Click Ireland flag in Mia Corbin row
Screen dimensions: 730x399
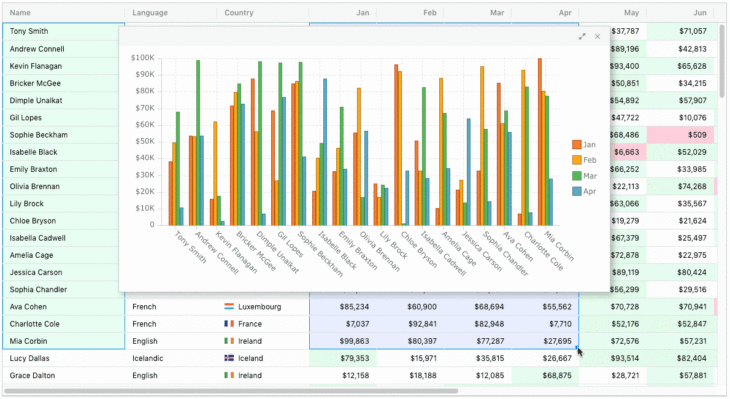click(x=229, y=341)
